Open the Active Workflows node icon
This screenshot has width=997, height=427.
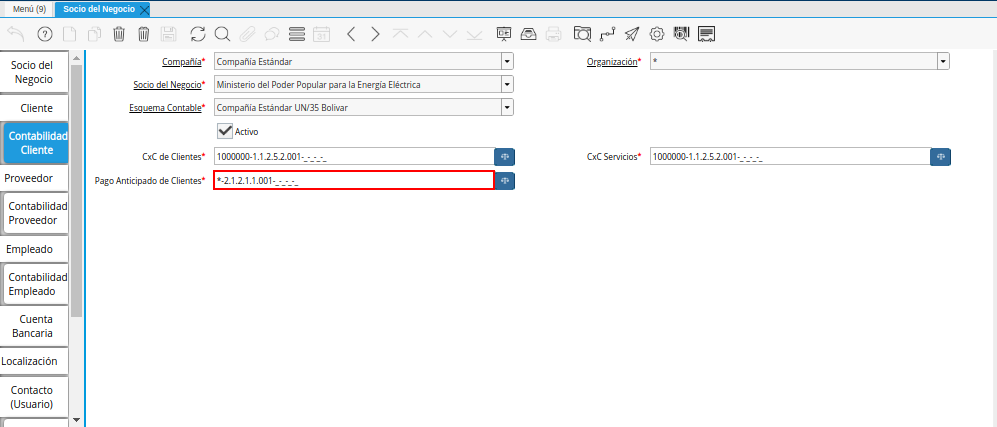[x=607, y=34]
